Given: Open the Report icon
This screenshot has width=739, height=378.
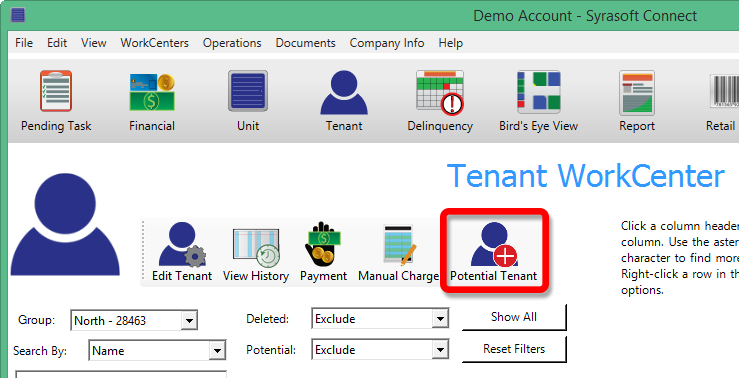Looking at the screenshot, I should pos(637,92).
